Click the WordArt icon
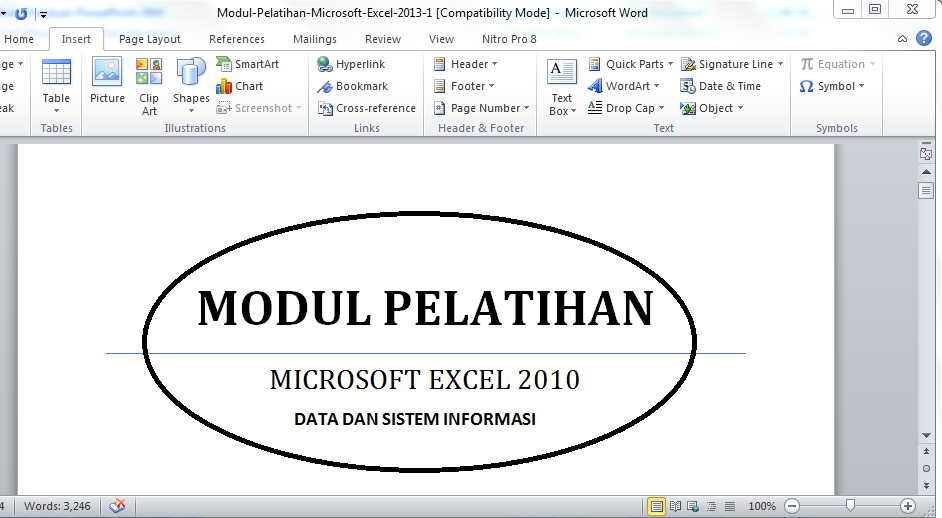The height and width of the screenshot is (518, 942). click(595, 86)
